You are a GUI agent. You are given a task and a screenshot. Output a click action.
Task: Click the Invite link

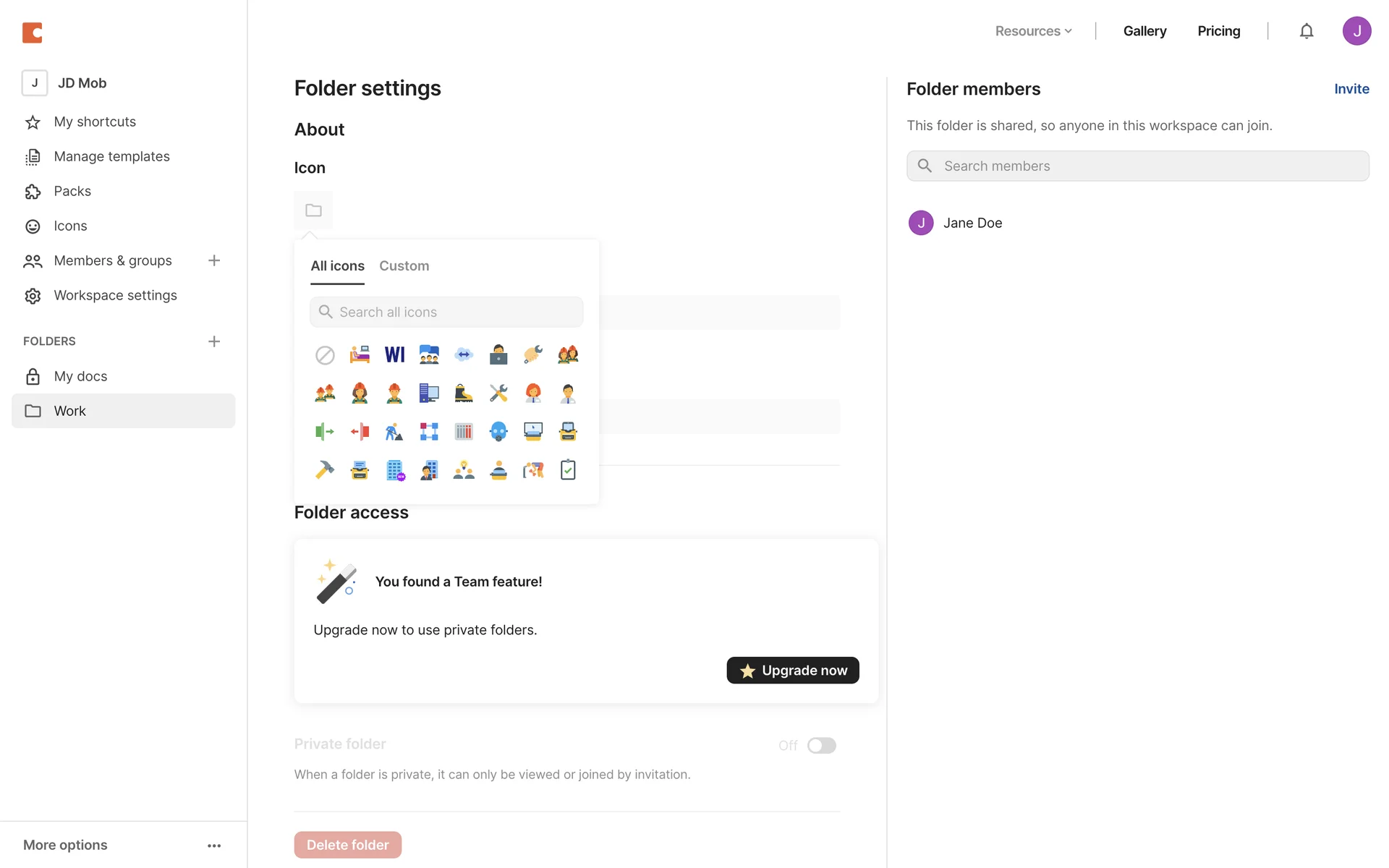pos(1351,89)
